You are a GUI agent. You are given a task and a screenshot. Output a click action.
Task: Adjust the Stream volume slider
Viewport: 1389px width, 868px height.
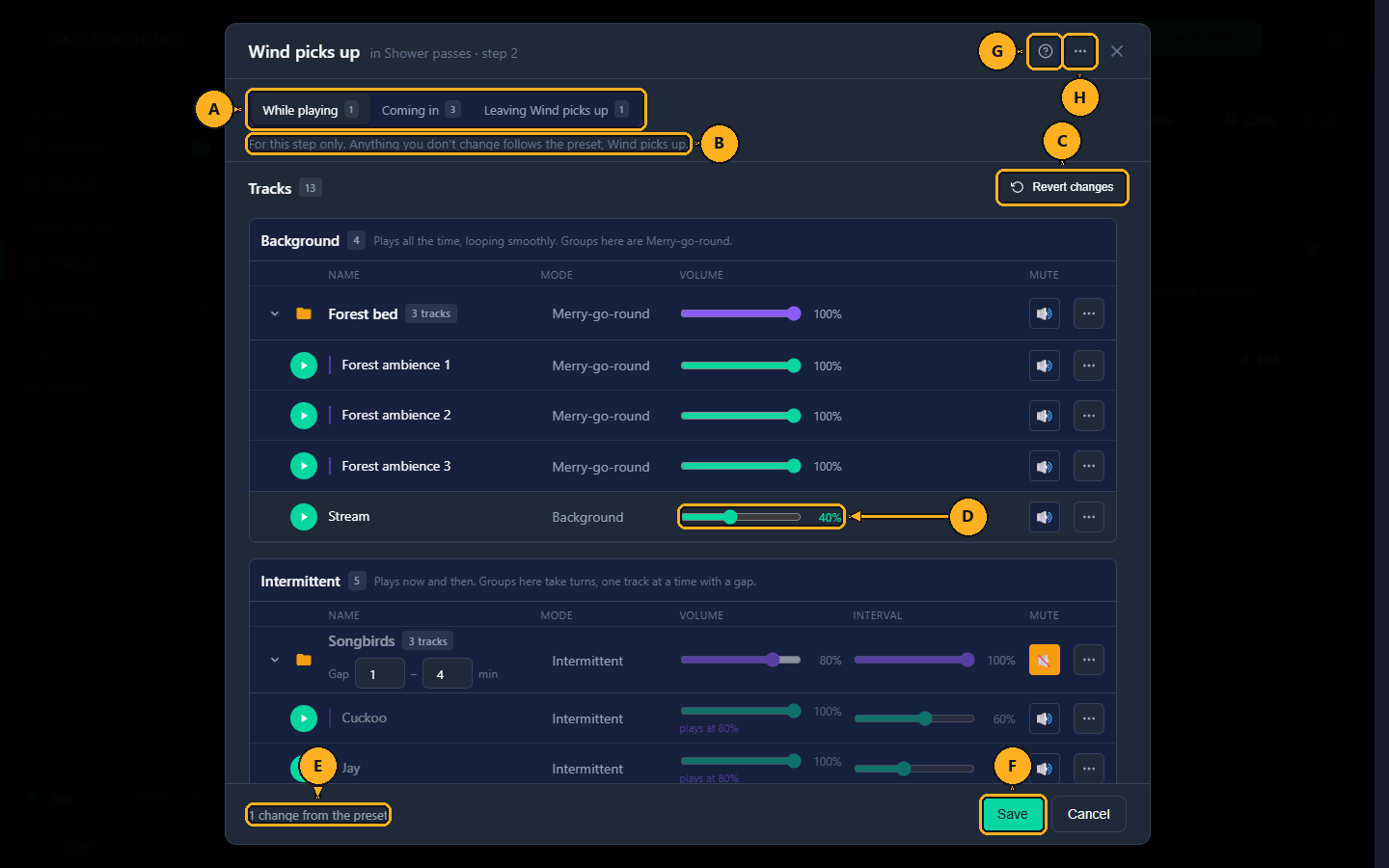pyautogui.click(x=741, y=517)
